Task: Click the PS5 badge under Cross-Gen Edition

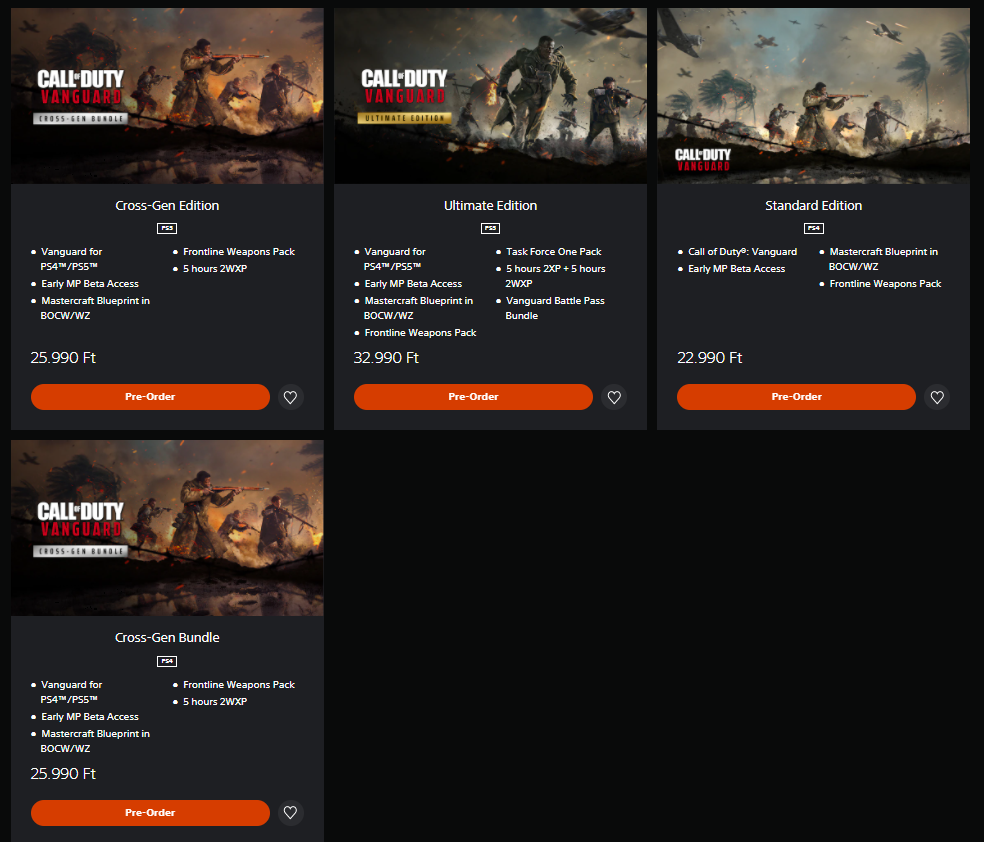Action: (167, 228)
